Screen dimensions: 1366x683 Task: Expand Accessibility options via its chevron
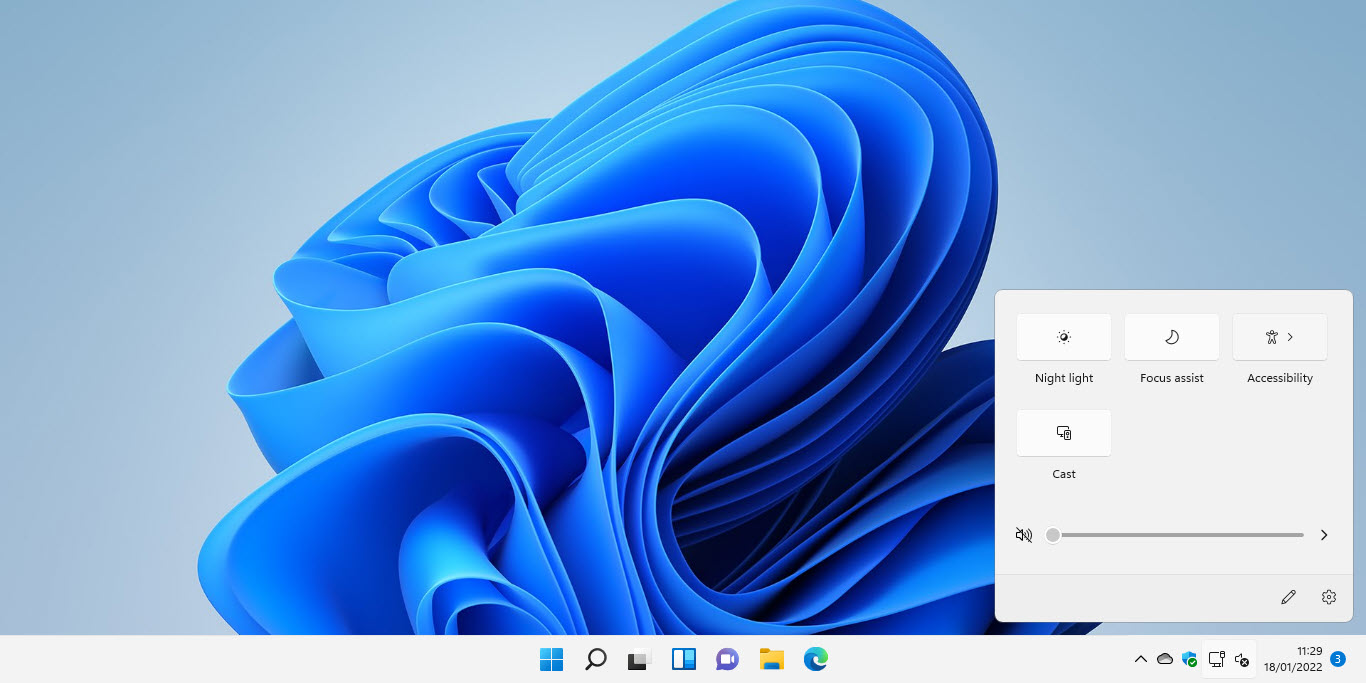click(1289, 337)
